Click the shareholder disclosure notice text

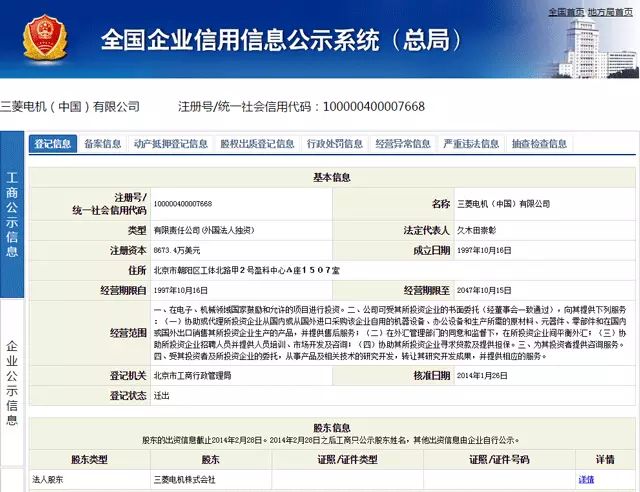(331, 440)
